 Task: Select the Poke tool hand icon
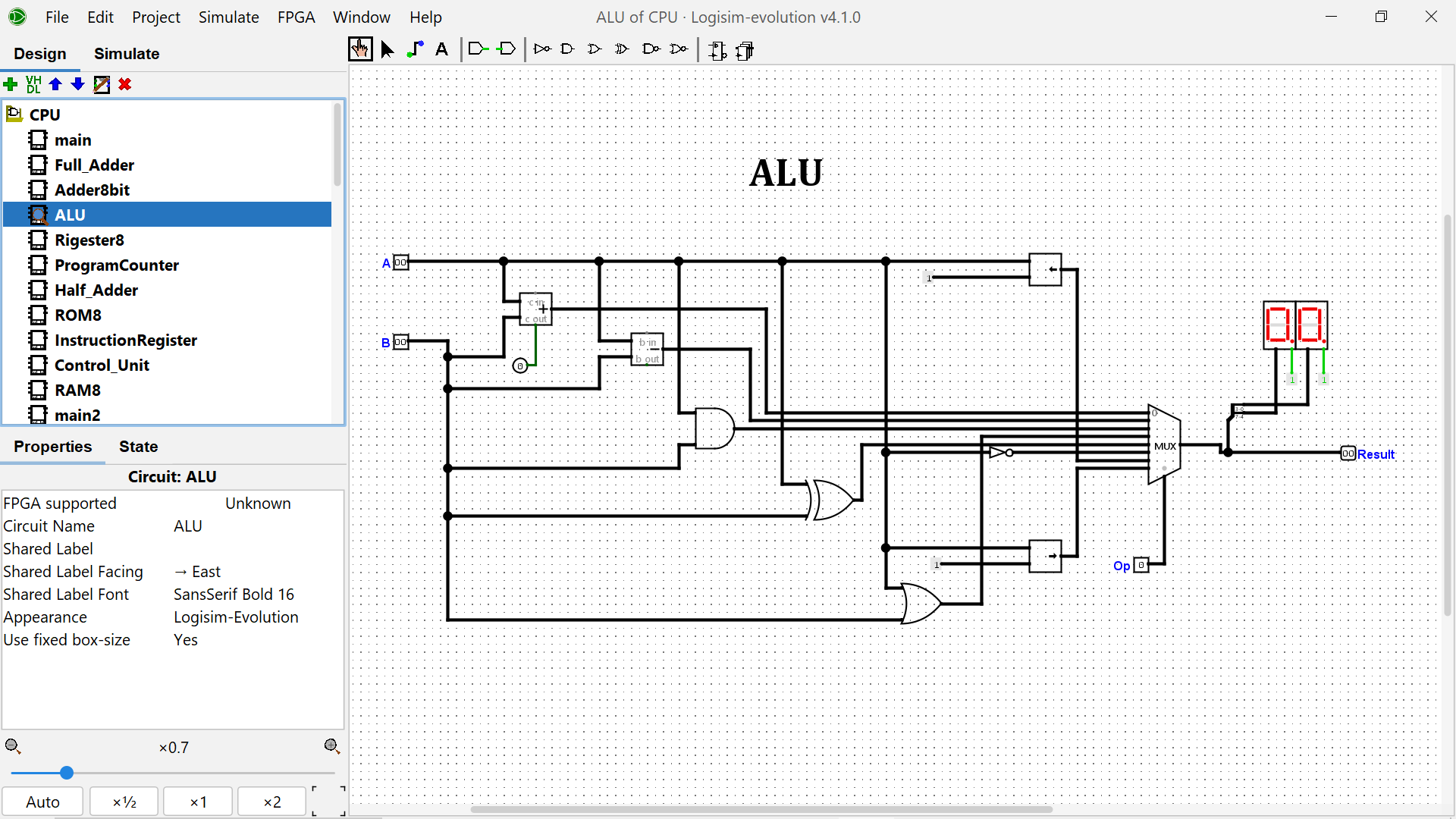click(x=360, y=50)
